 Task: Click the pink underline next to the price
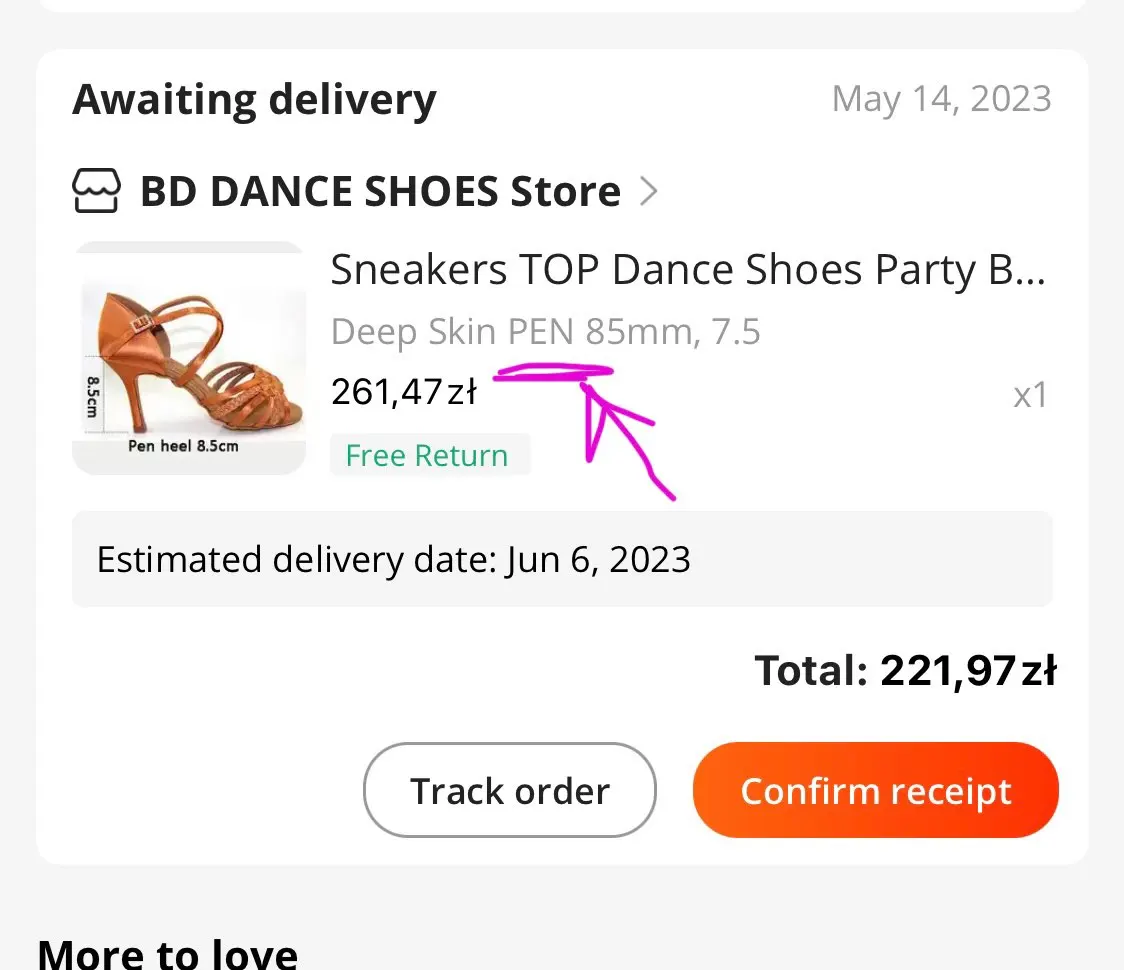click(553, 374)
